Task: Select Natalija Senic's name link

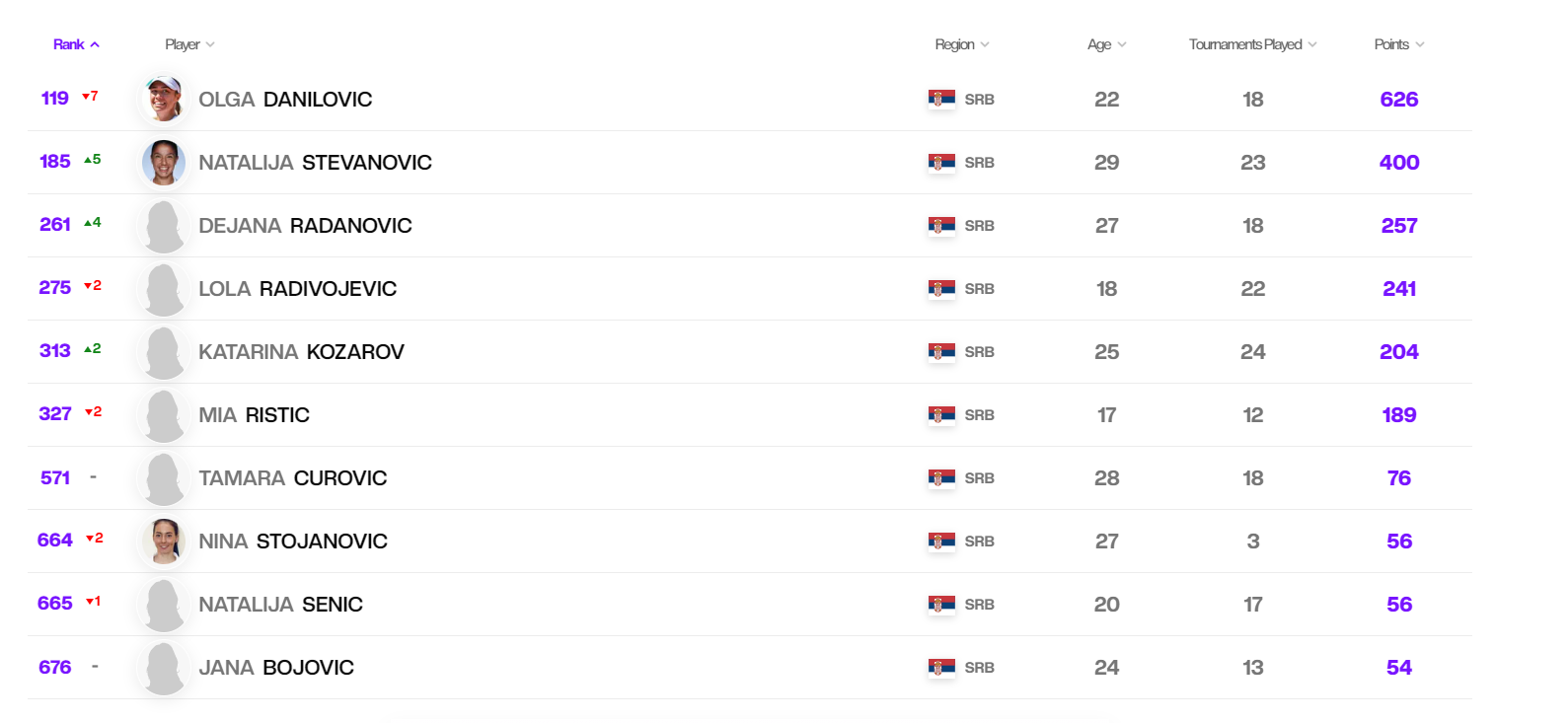Action: point(280,605)
